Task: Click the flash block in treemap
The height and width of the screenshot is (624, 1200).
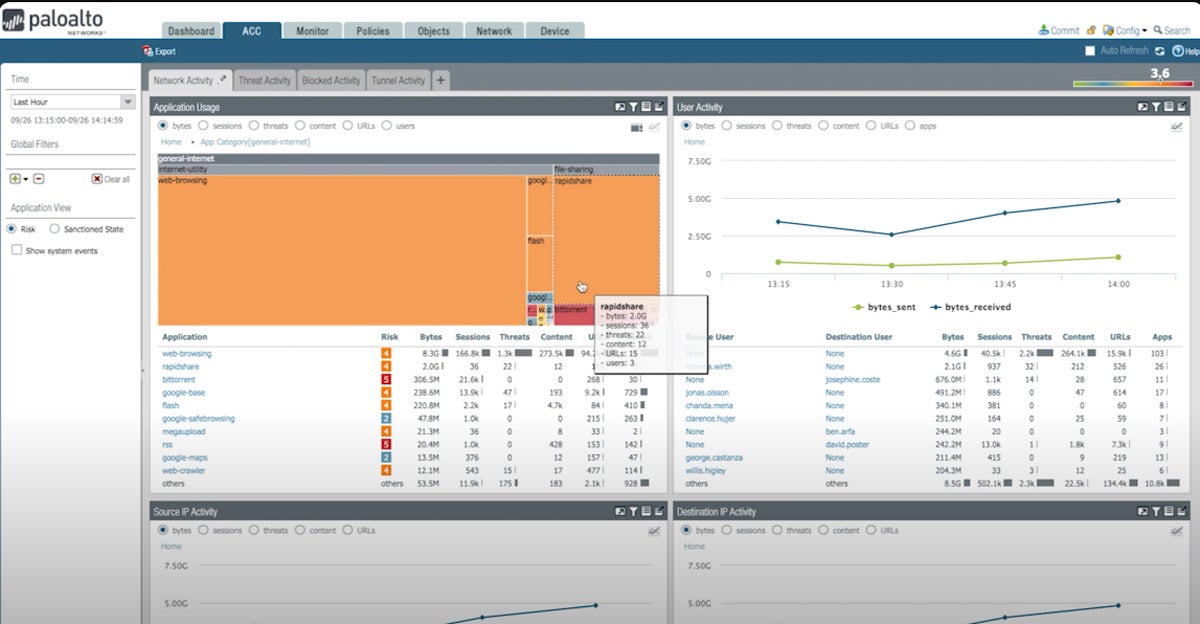Action: (540, 263)
